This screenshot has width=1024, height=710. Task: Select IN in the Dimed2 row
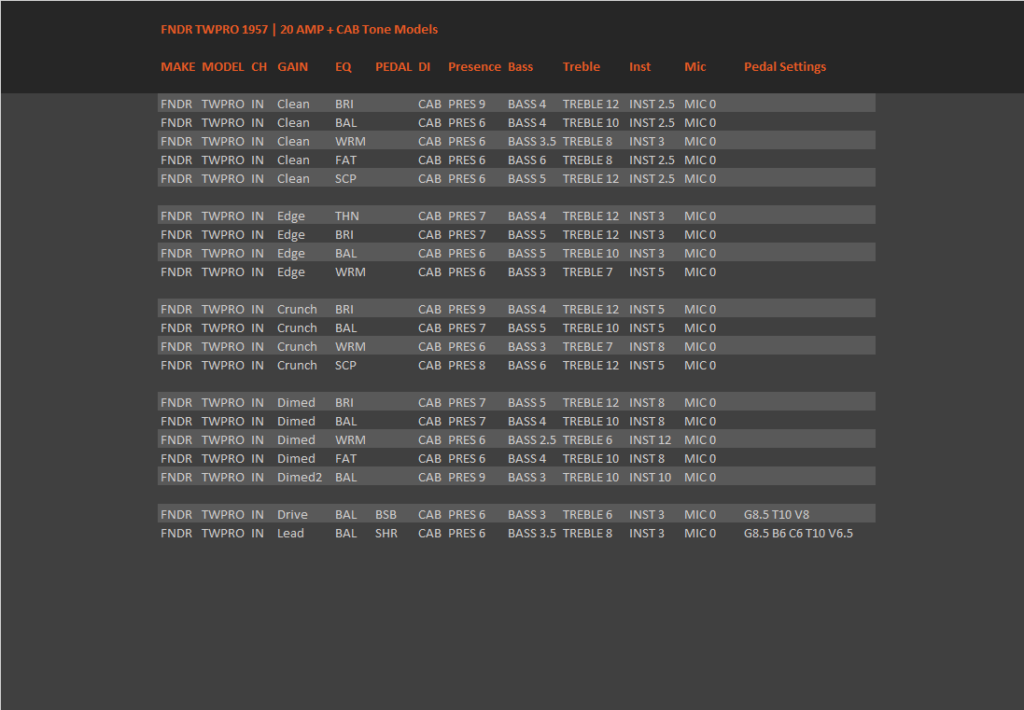point(258,477)
